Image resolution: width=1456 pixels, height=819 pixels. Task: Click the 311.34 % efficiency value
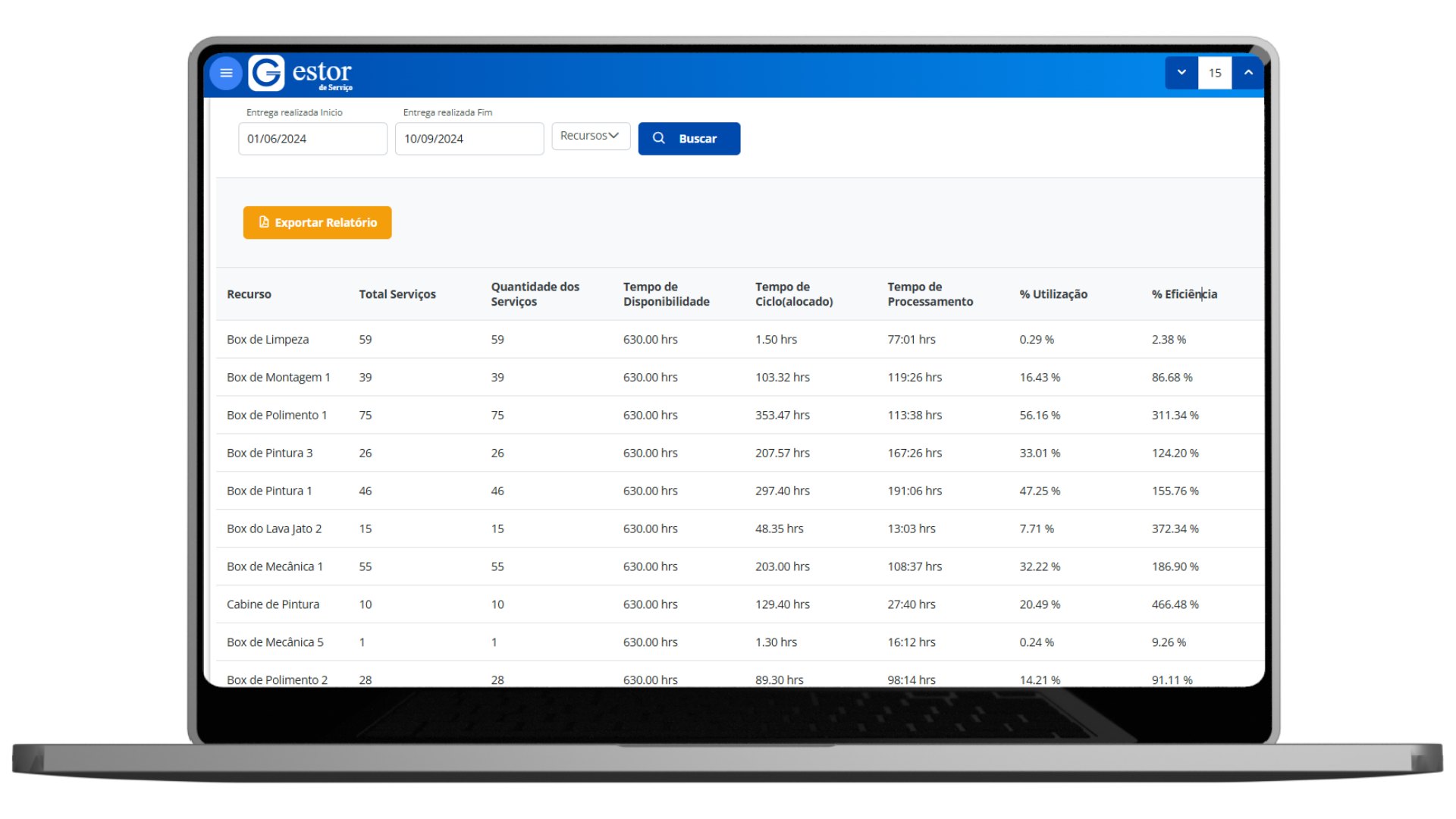click(x=1175, y=416)
